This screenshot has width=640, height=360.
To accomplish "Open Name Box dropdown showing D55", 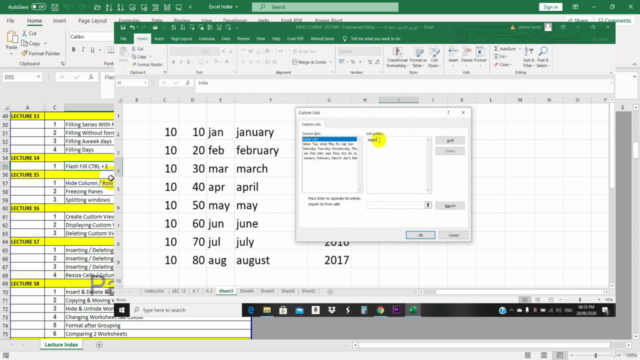I will (x=38, y=77).
